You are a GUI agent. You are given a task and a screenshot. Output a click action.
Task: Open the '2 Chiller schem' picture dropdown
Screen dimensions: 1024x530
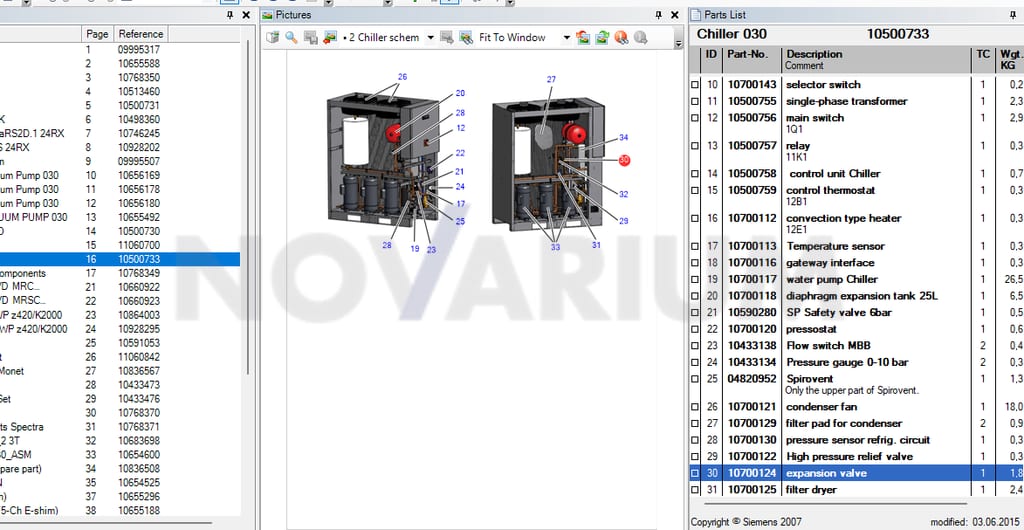pos(430,38)
